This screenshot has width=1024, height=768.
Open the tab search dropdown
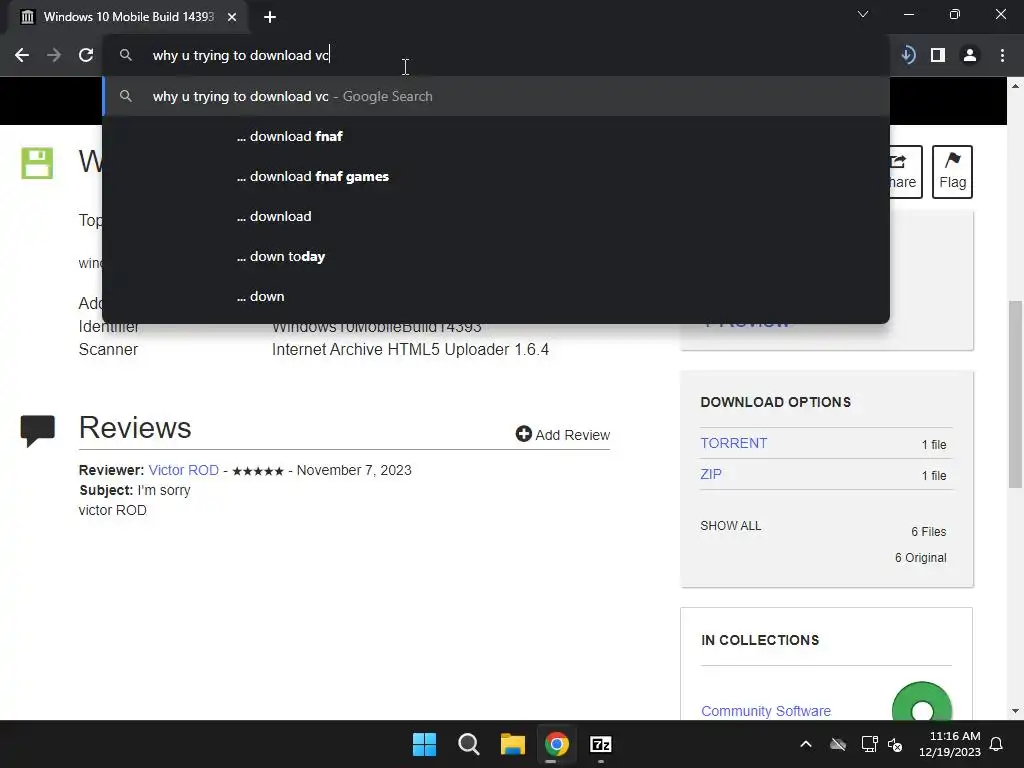coord(863,14)
